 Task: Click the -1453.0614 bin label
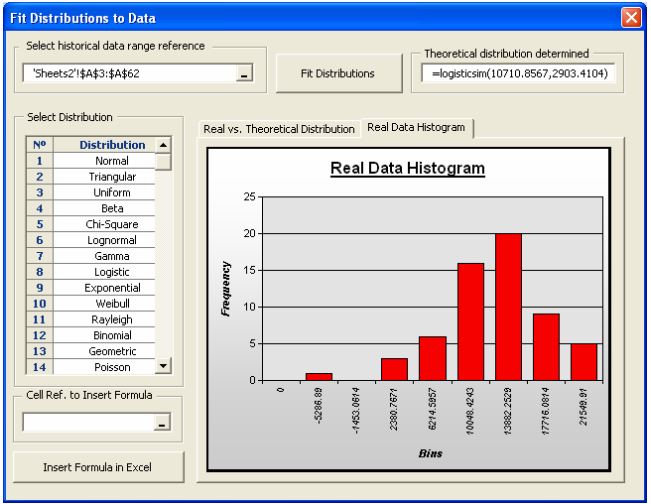[x=356, y=411]
